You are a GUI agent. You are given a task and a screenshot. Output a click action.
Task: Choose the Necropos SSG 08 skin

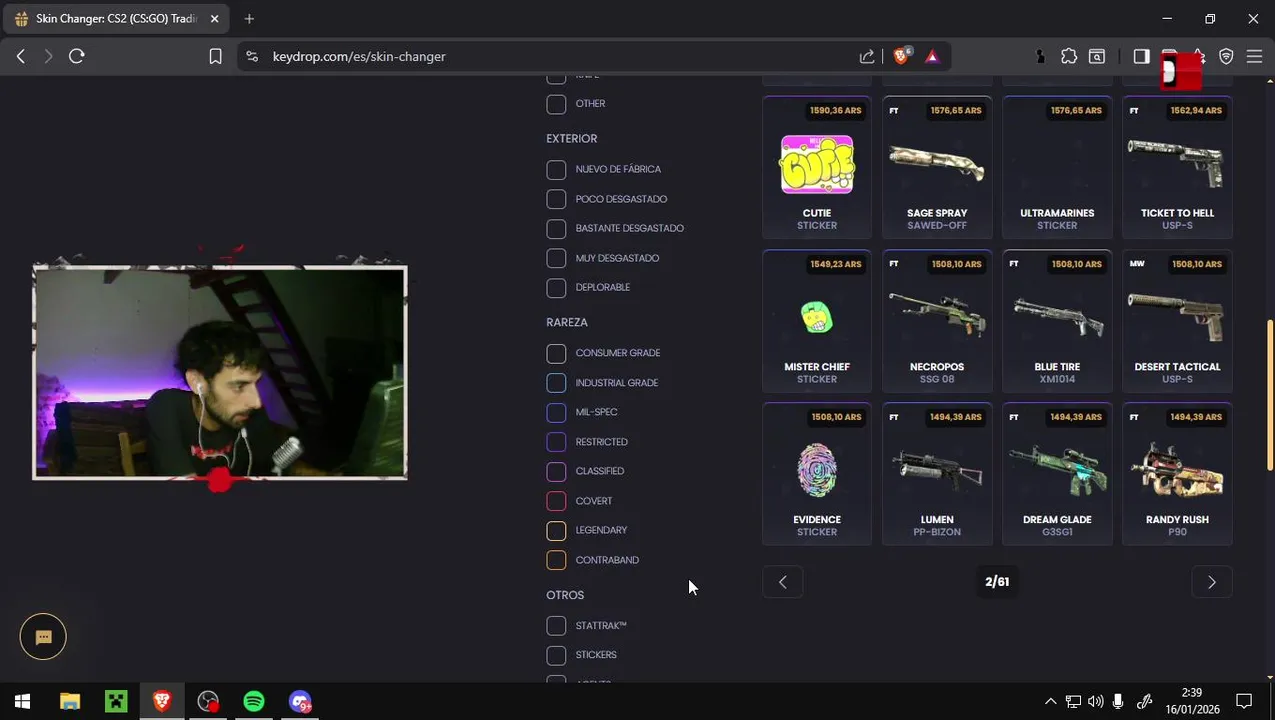click(937, 321)
